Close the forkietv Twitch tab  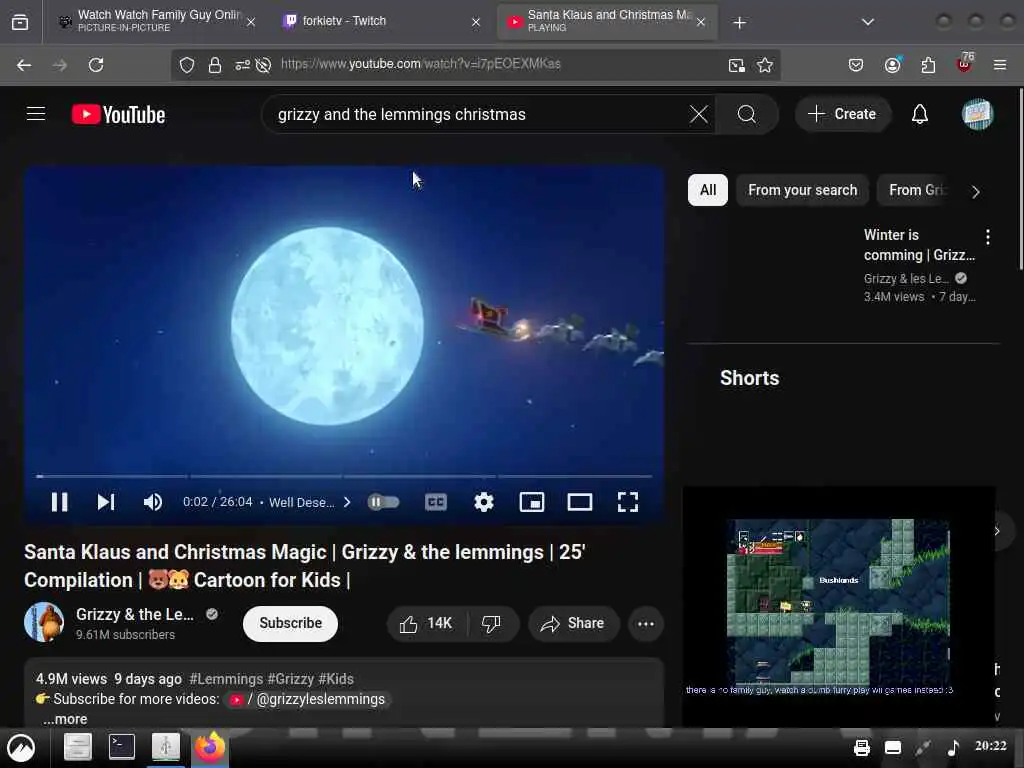coord(476,22)
